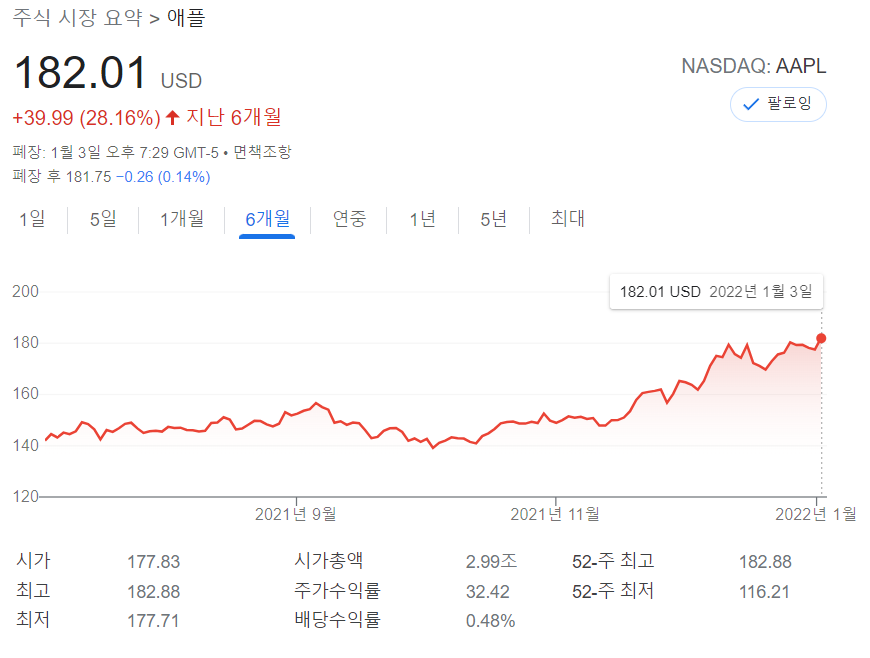This screenshot has height=658, width=870.
Task: Click the 52-주 최저 value 116.21
Action: [764, 592]
